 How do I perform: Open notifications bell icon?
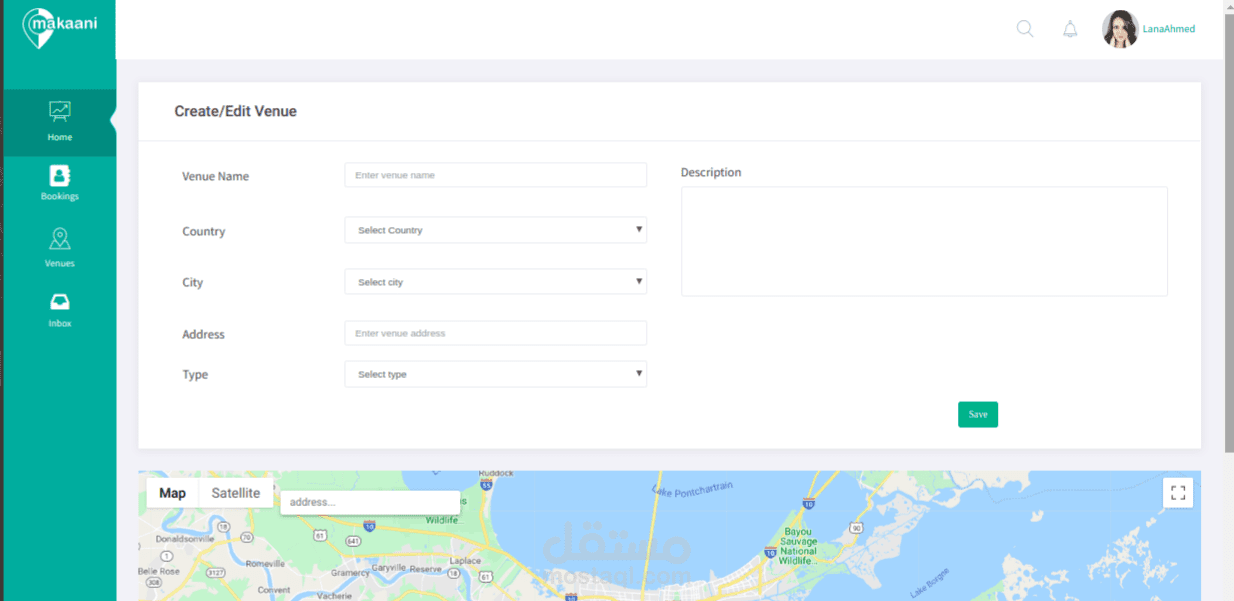click(1070, 29)
